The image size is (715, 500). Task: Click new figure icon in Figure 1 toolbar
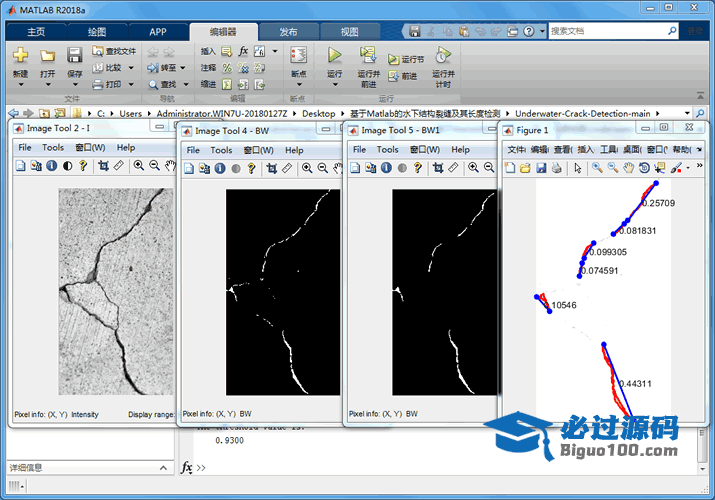point(510,168)
